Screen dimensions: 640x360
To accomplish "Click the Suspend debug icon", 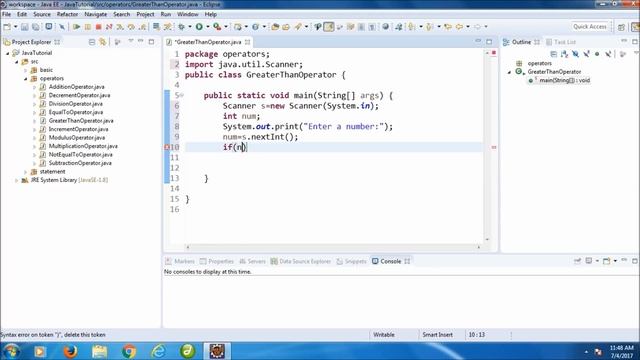I will [x=88, y=27].
